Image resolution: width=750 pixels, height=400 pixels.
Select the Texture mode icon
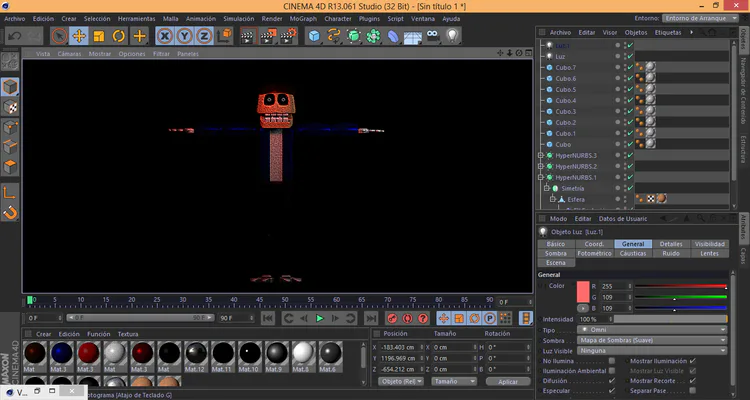pos(10,107)
